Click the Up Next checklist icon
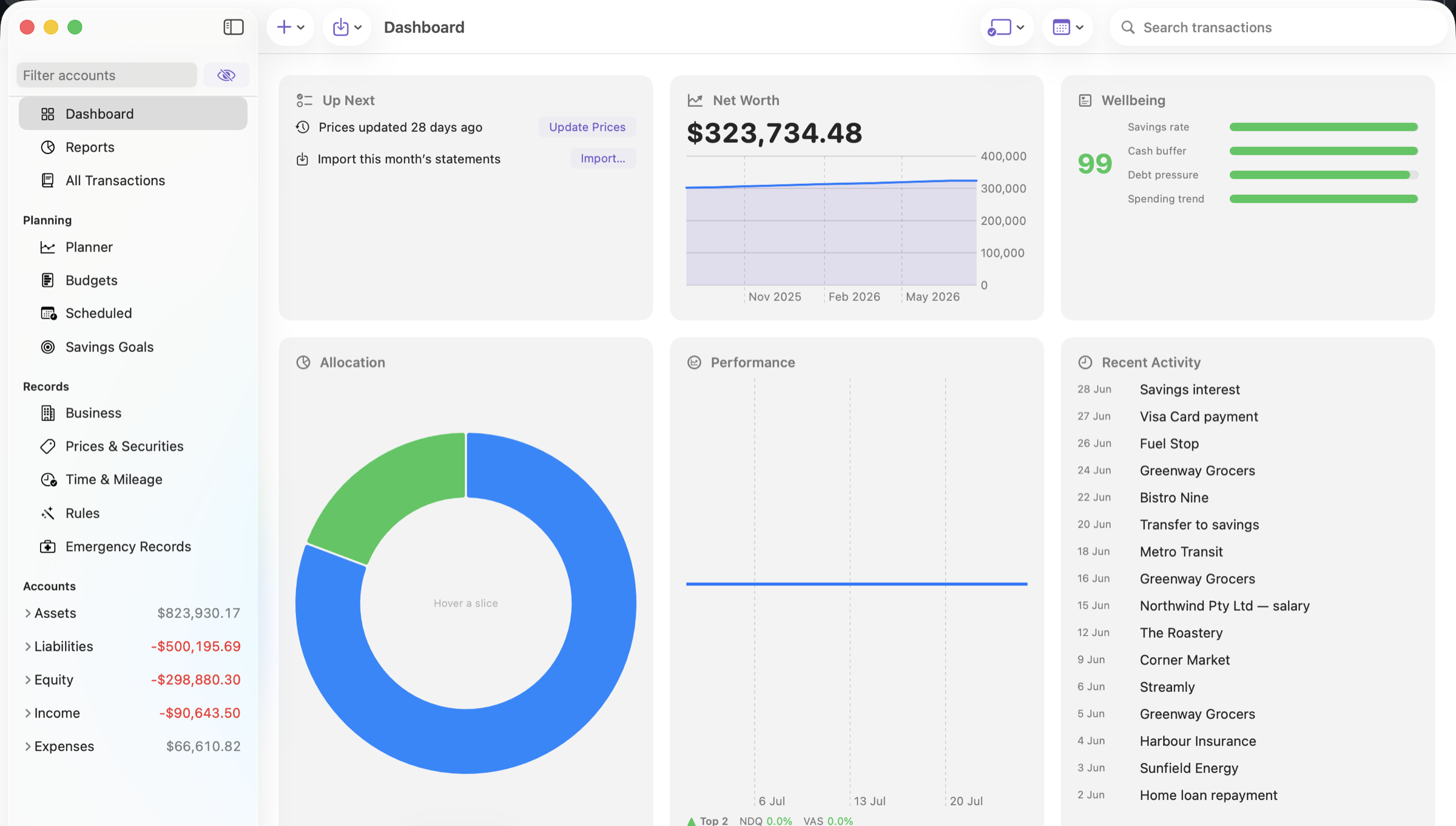 305,100
